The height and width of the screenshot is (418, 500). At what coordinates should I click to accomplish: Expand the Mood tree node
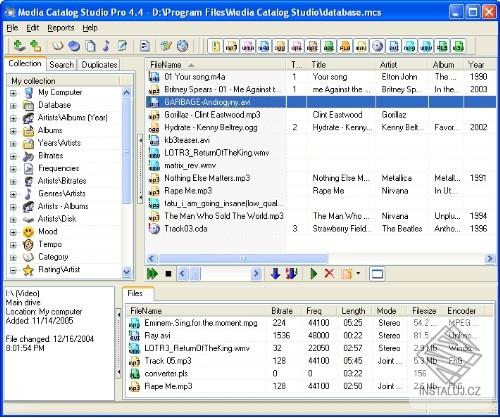(13, 232)
